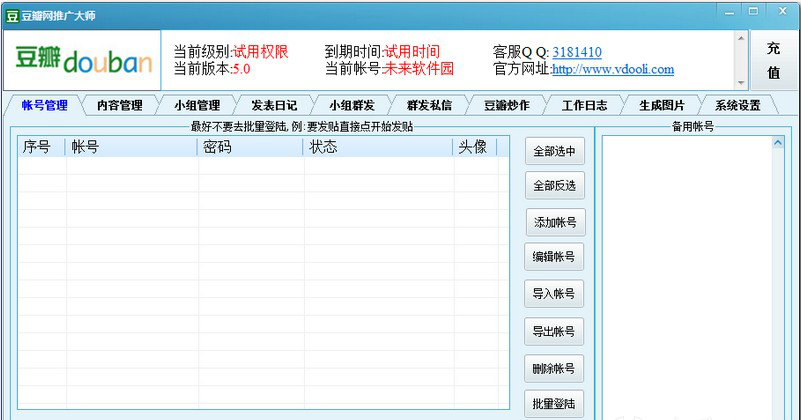
Task: Sort by the 序号 column header
Action: (41, 147)
